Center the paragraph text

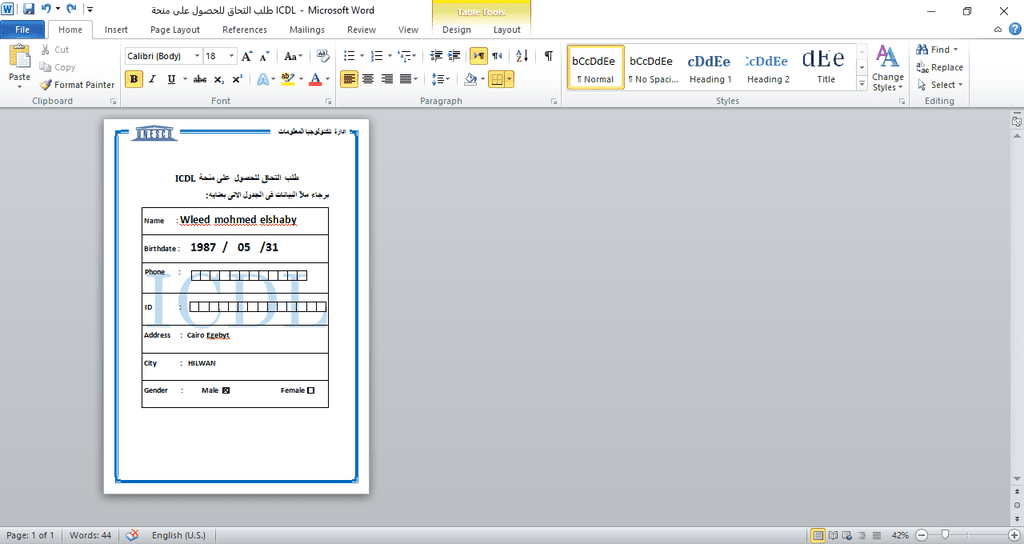(x=368, y=79)
